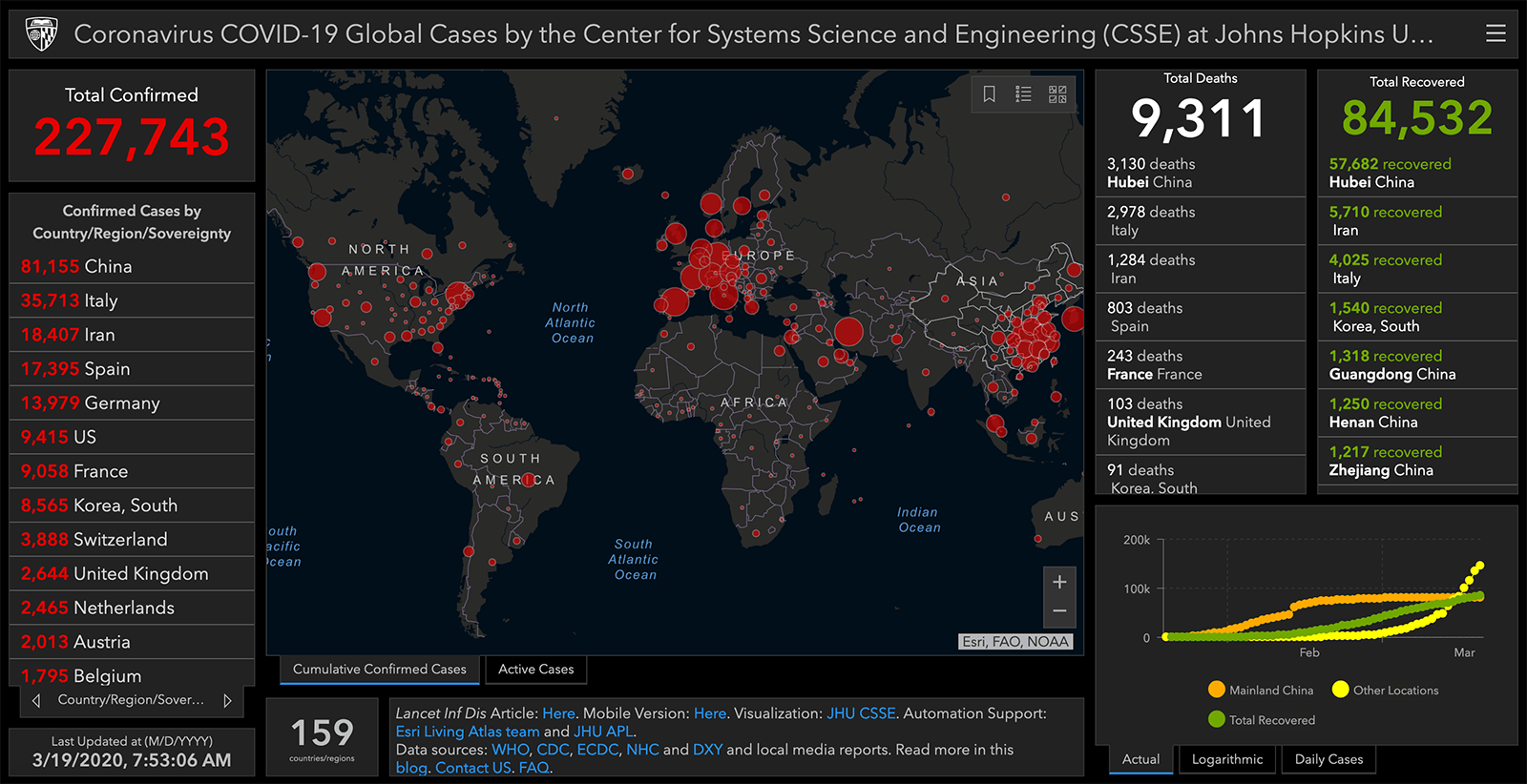The height and width of the screenshot is (784, 1527).
Task: Click 1,217 recovered Zhejiang China row
Action: 1417,461
